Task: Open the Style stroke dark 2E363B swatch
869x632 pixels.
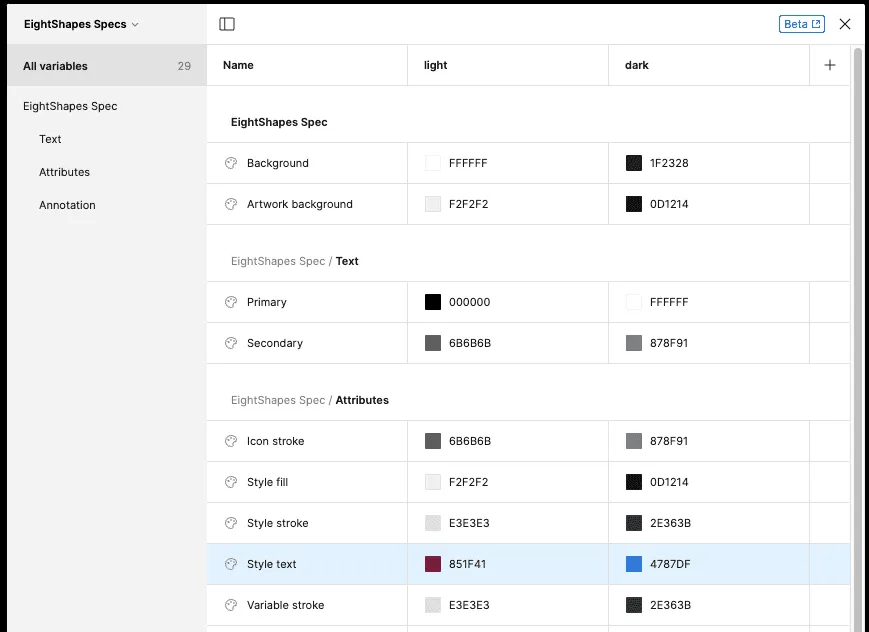Action: click(634, 523)
